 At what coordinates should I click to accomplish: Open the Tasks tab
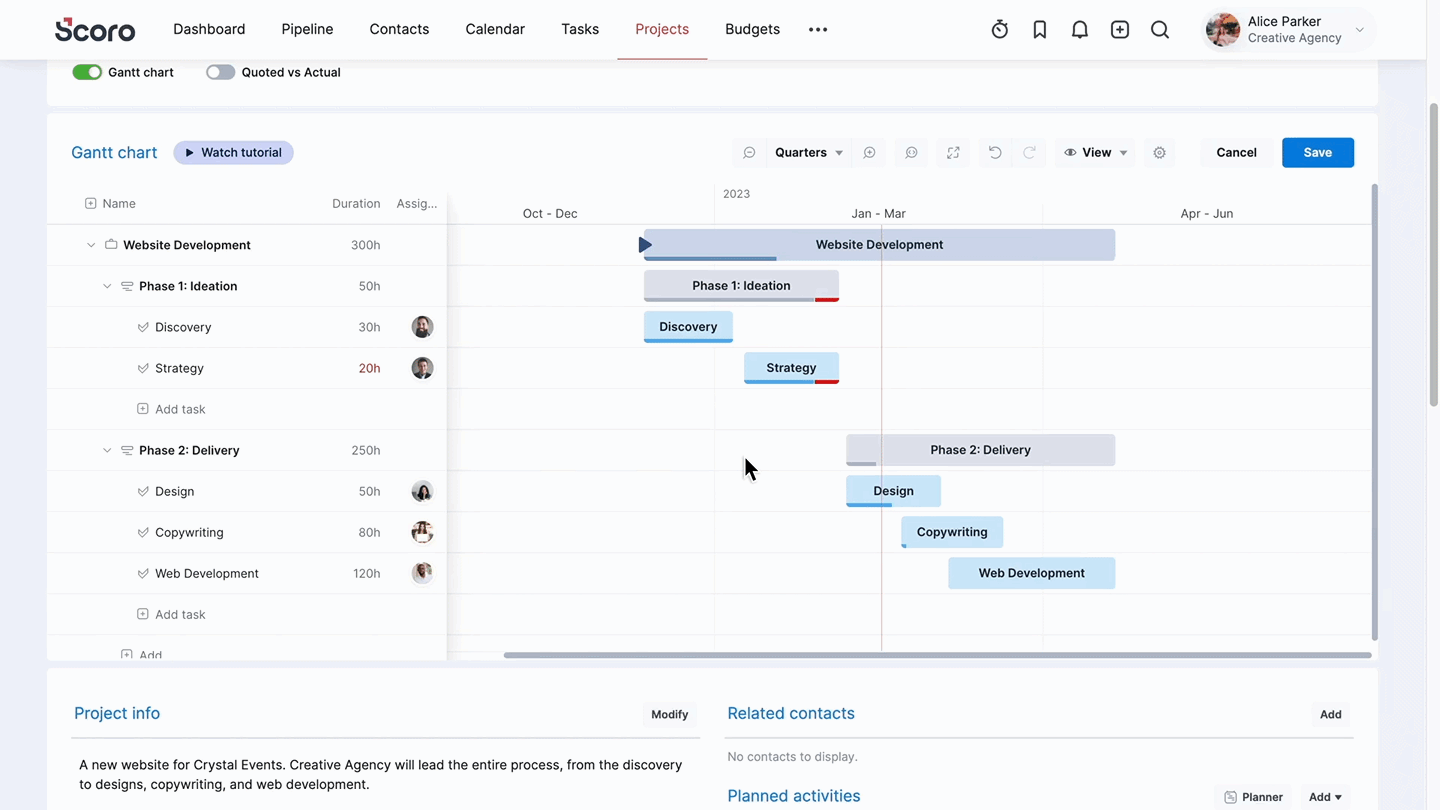[580, 29]
